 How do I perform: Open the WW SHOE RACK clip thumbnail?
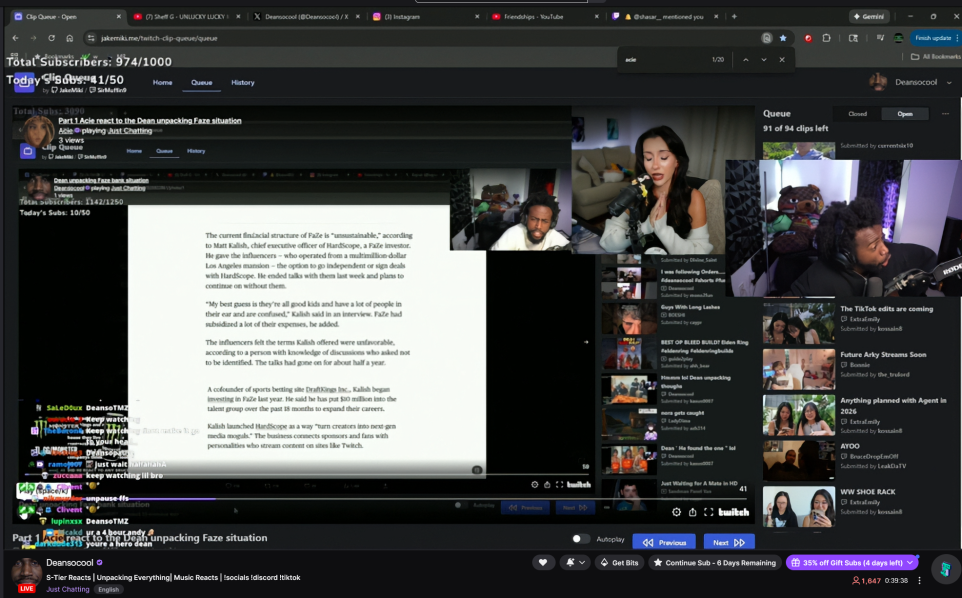pos(799,507)
